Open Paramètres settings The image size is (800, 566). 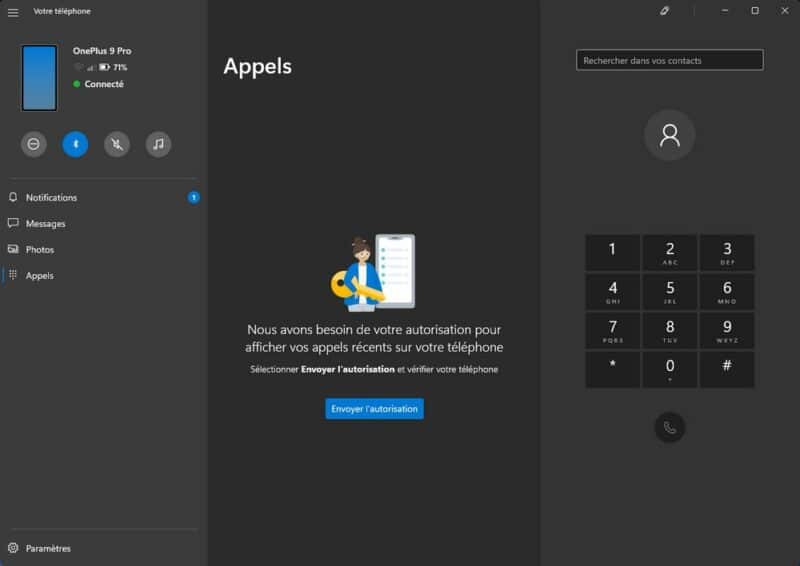click(104, 548)
